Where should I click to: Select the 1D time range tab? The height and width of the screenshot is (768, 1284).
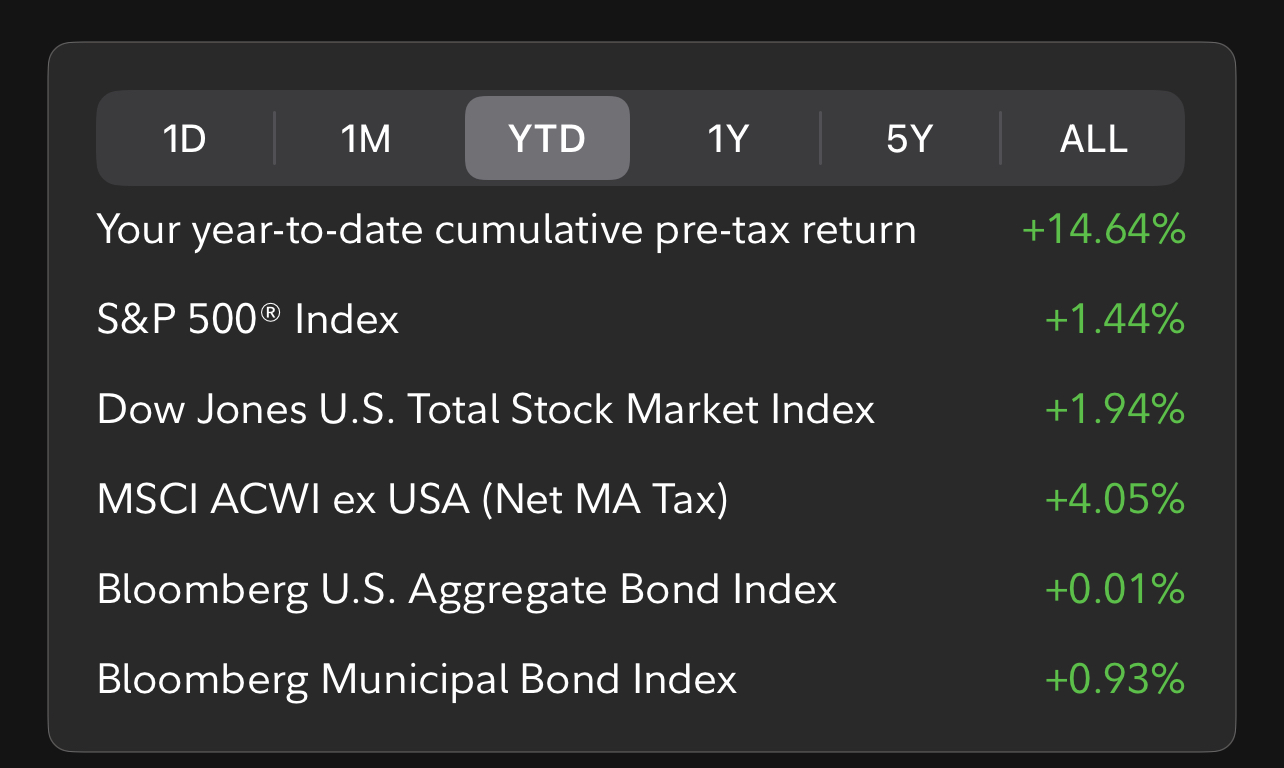184,139
